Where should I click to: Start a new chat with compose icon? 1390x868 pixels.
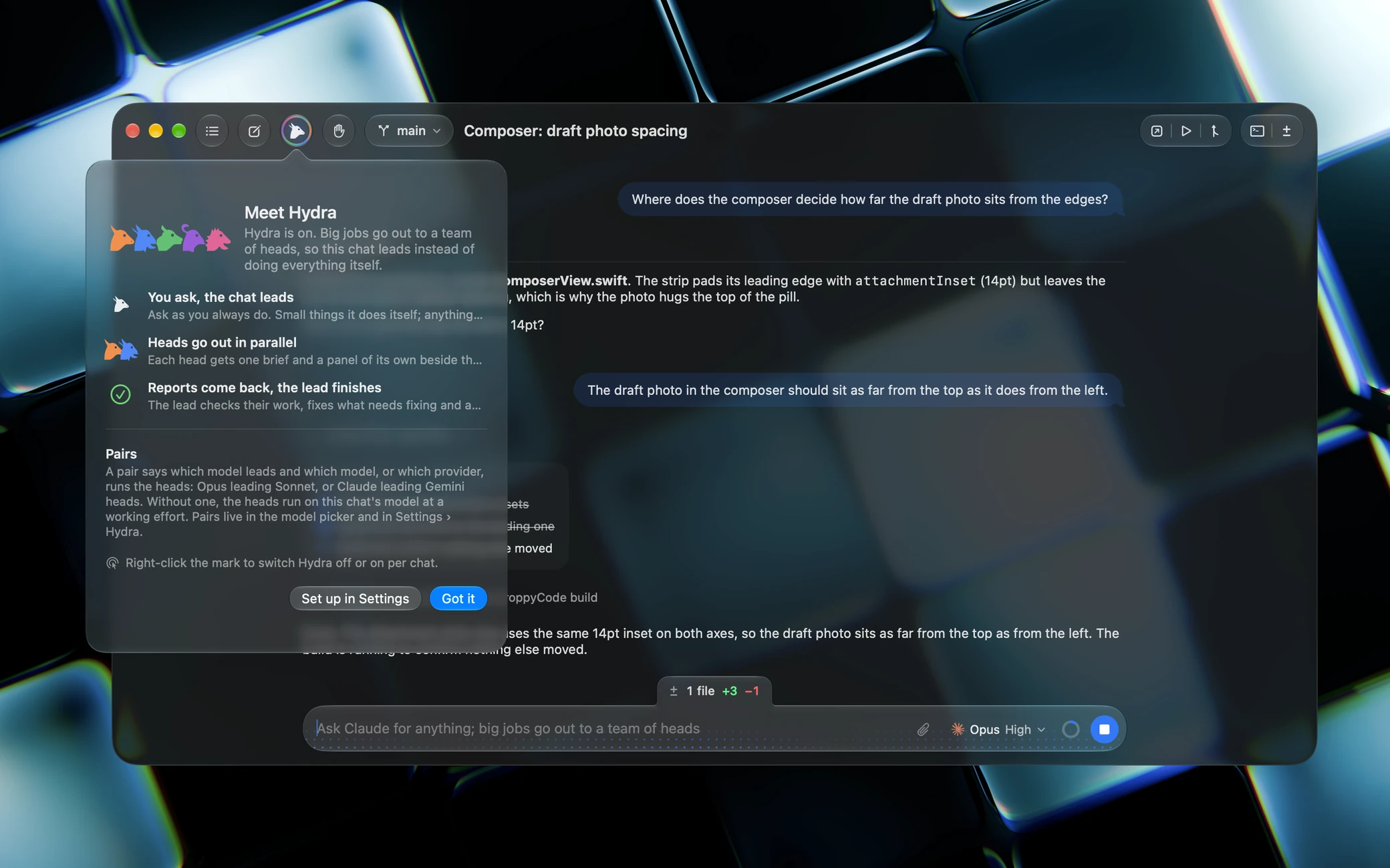point(254,131)
